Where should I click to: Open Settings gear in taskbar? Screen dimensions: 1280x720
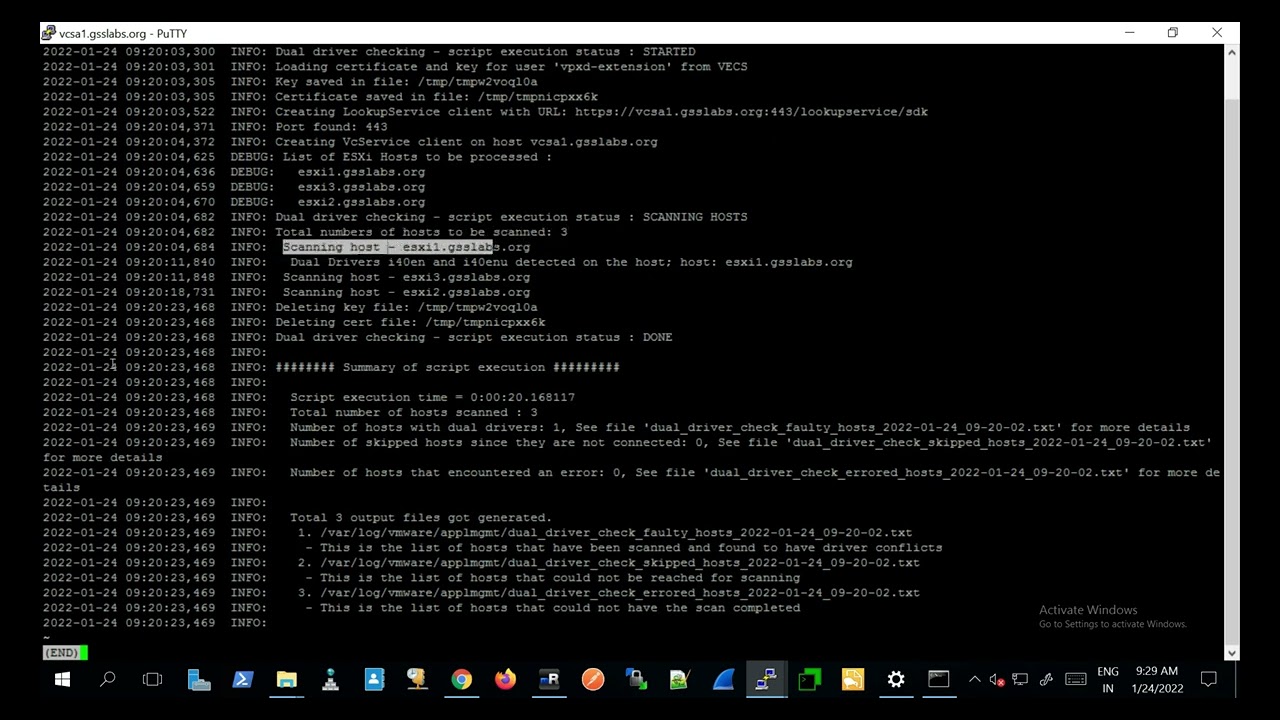(896, 680)
